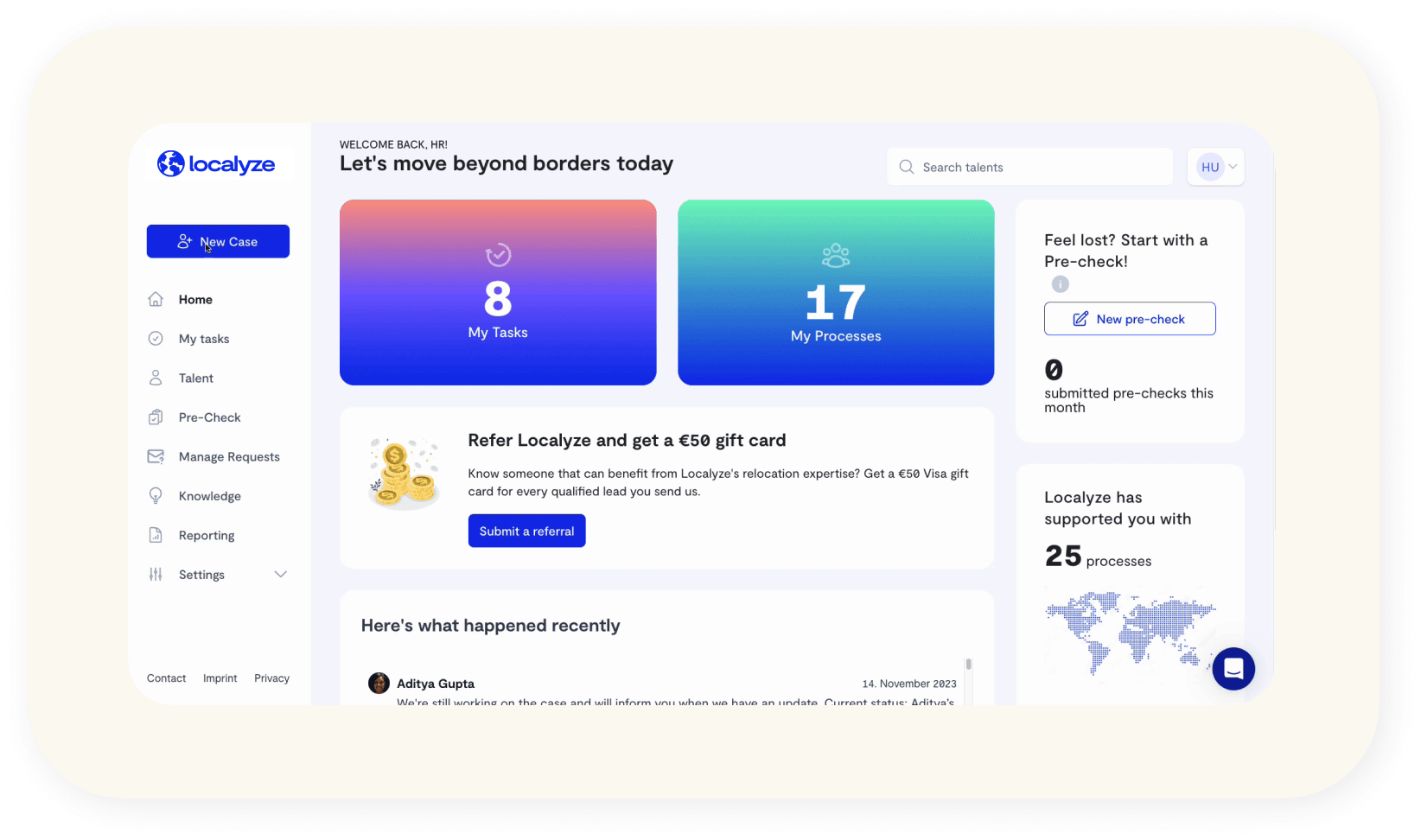Click the Localyze globe logo
This screenshot has height=840, width=1421.
tap(171, 163)
